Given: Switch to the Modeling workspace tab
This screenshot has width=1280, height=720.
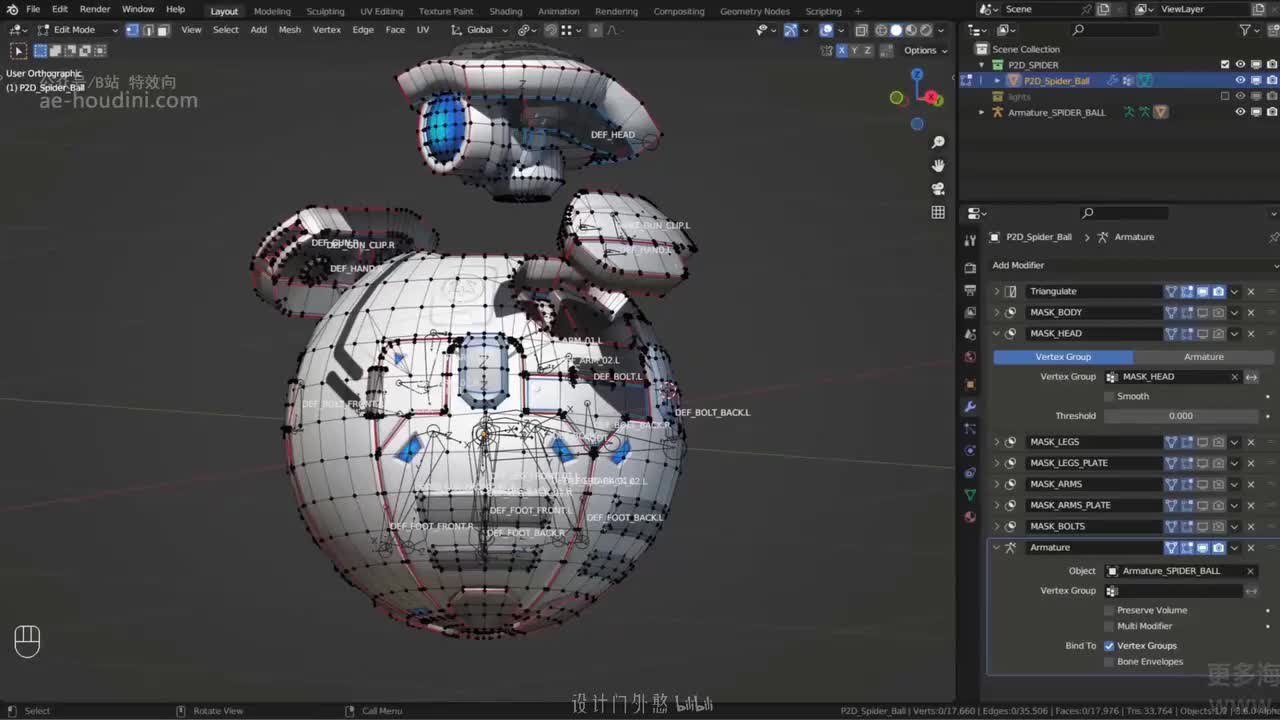Looking at the screenshot, I should (272, 11).
